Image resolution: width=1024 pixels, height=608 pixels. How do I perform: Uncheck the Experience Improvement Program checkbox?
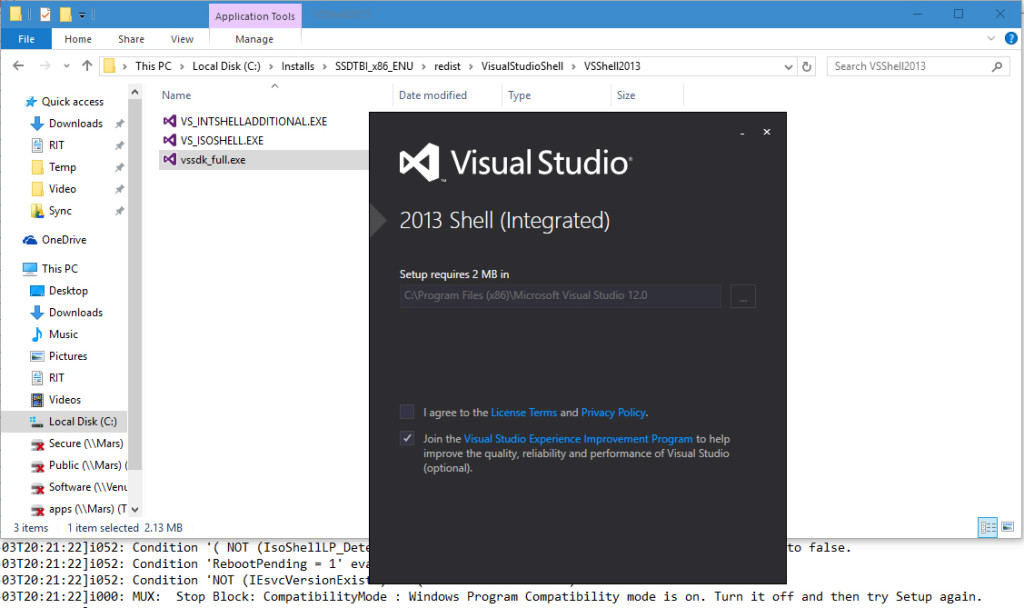pos(407,438)
